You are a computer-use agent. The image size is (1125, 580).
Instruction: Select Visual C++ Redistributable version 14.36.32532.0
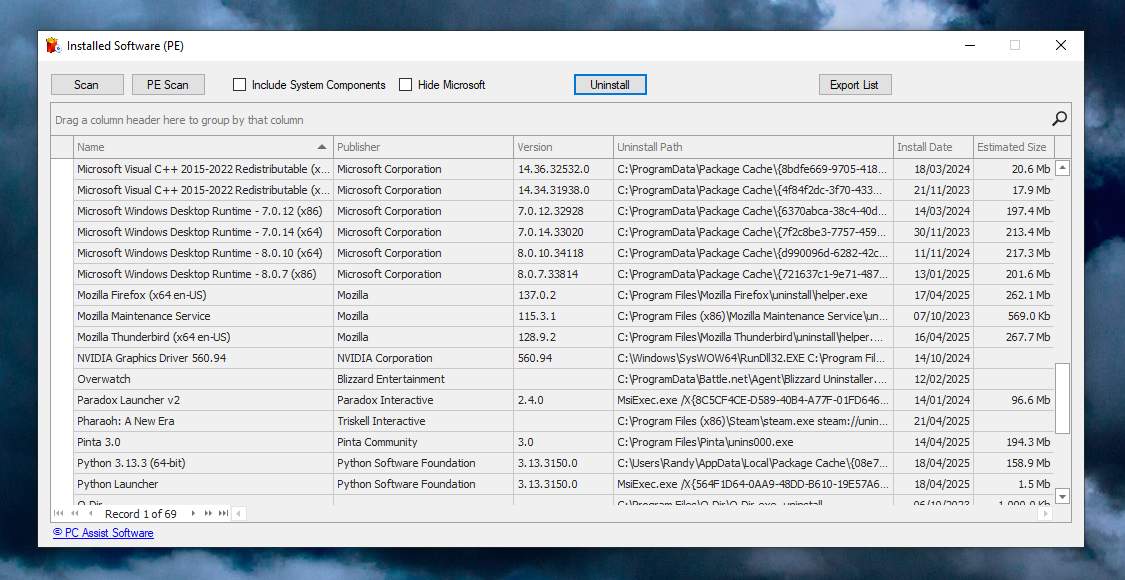point(564,169)
